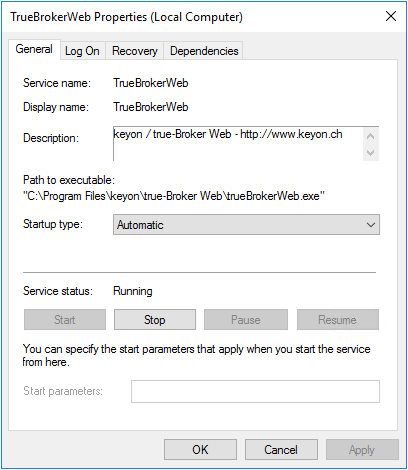
Task: Click the Resume button
Action: click(x=337, y=320)
